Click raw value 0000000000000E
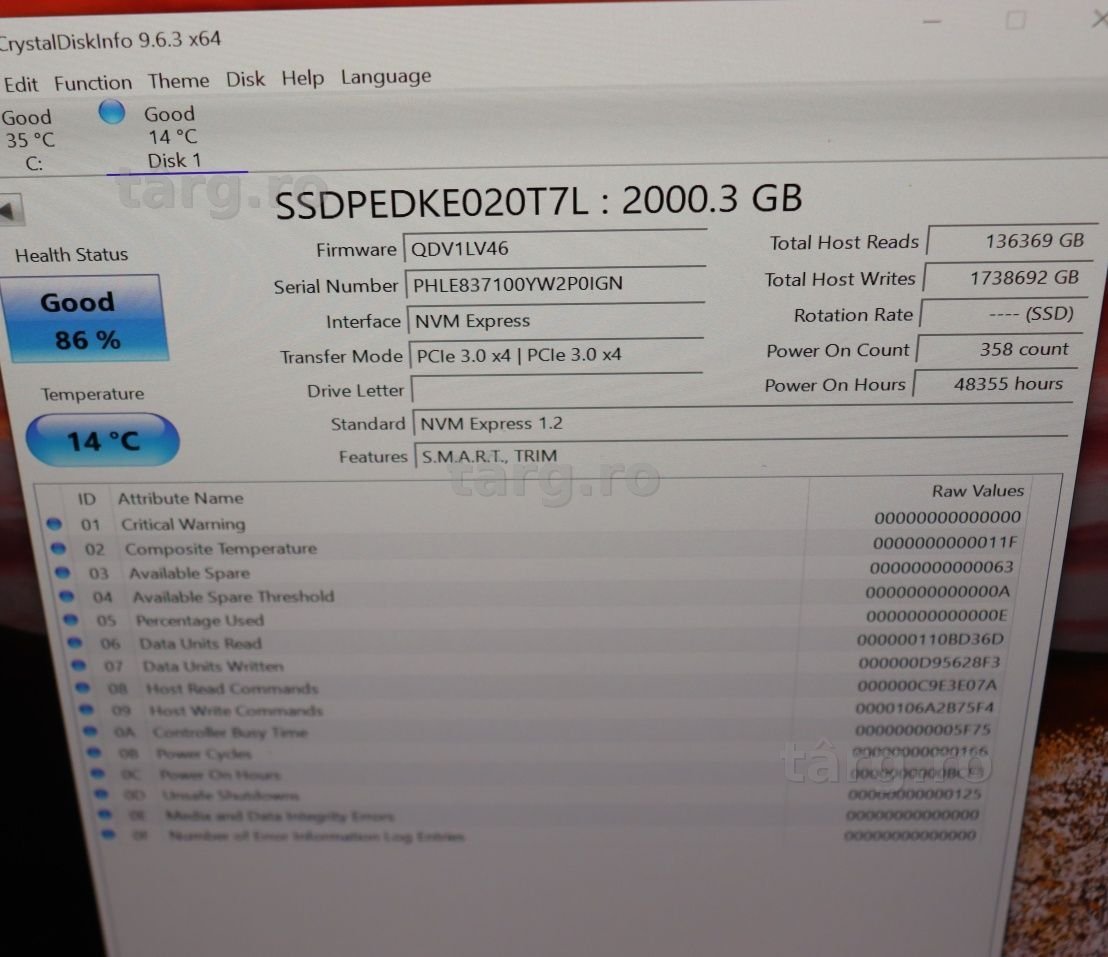The image size is (1108, 957). (936, 616)
